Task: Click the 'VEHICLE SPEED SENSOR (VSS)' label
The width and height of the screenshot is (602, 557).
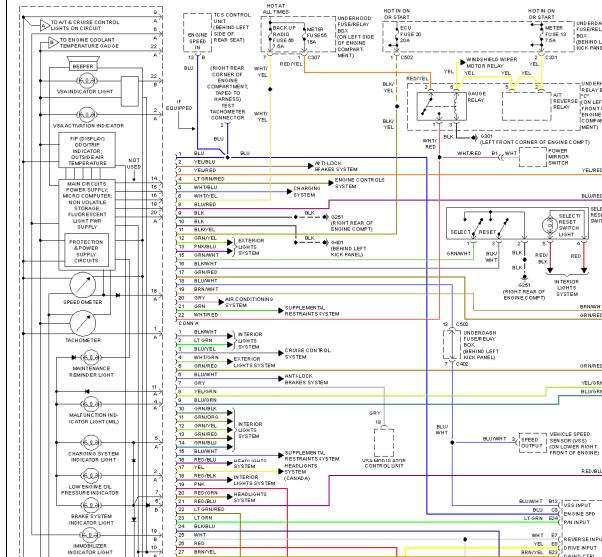Action: (x=573, y=443)
